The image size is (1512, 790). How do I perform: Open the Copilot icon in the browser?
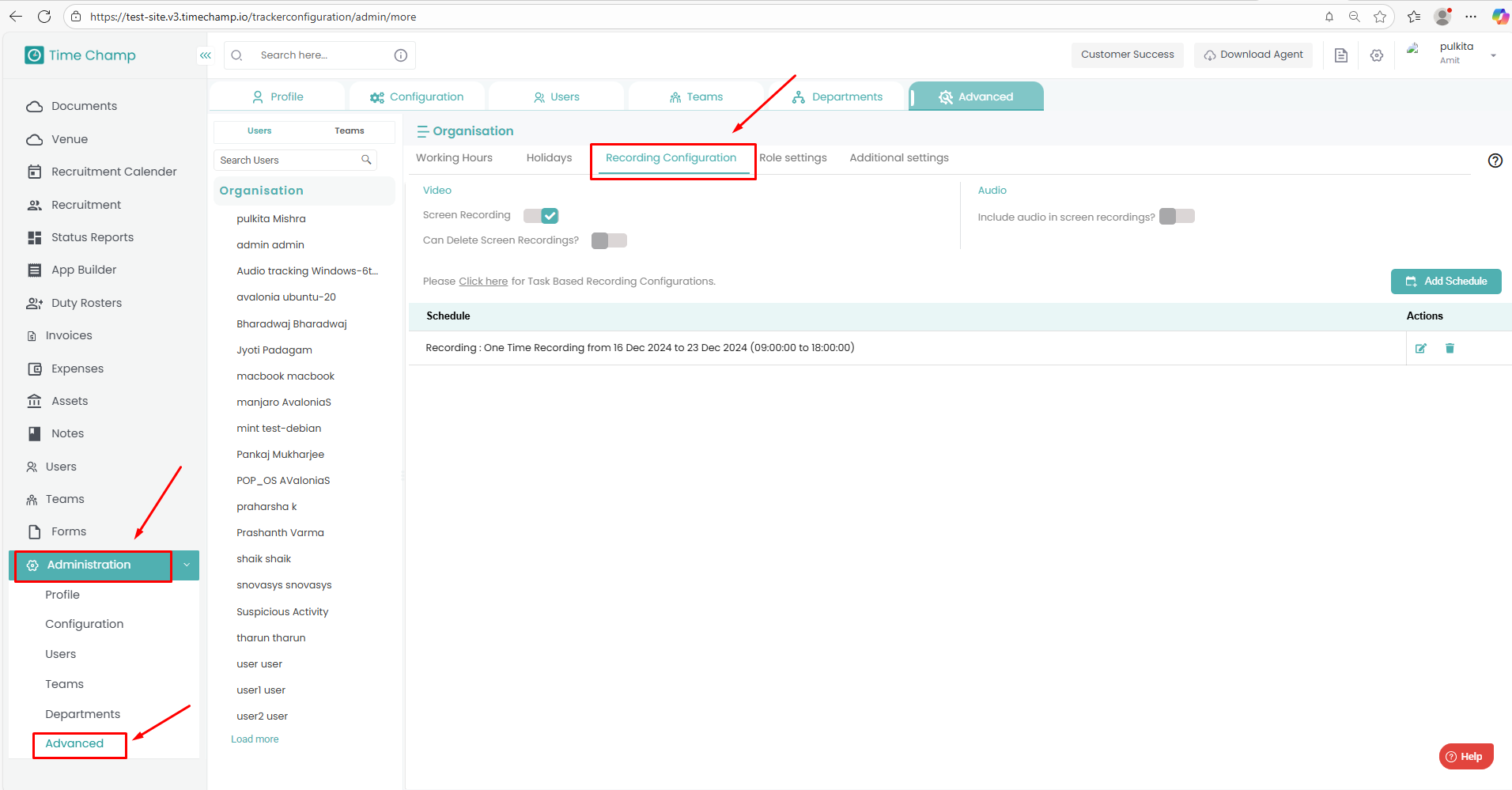click(1499, 17)
